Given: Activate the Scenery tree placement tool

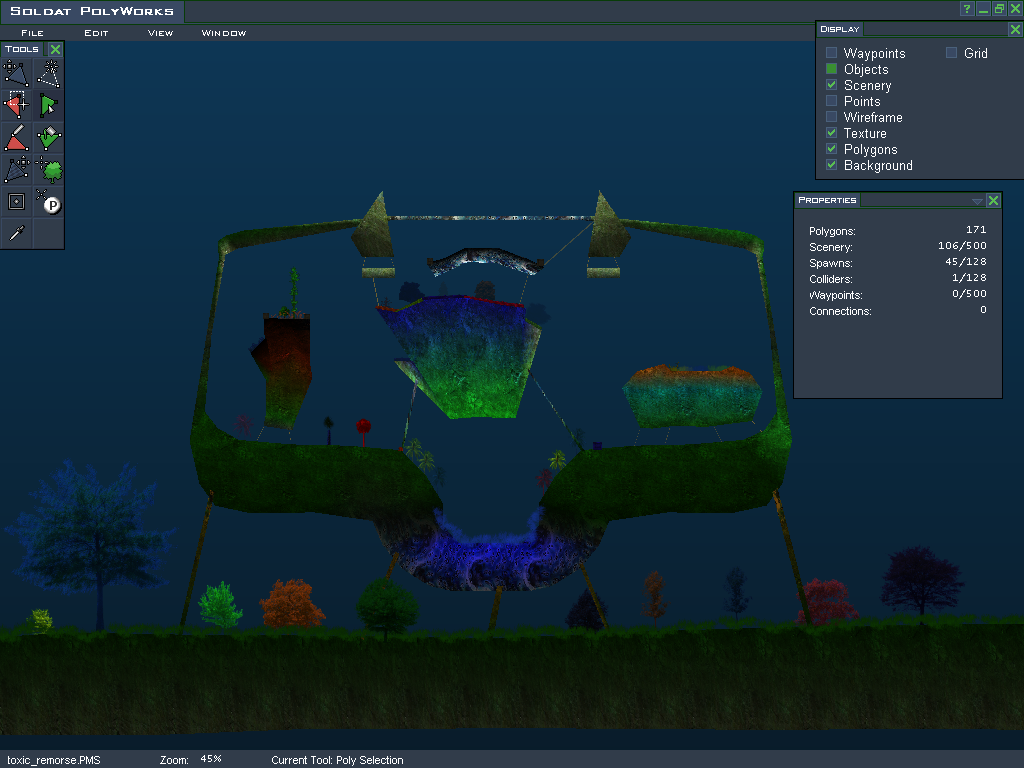Looking at the screenshot, I should point(48,169).
